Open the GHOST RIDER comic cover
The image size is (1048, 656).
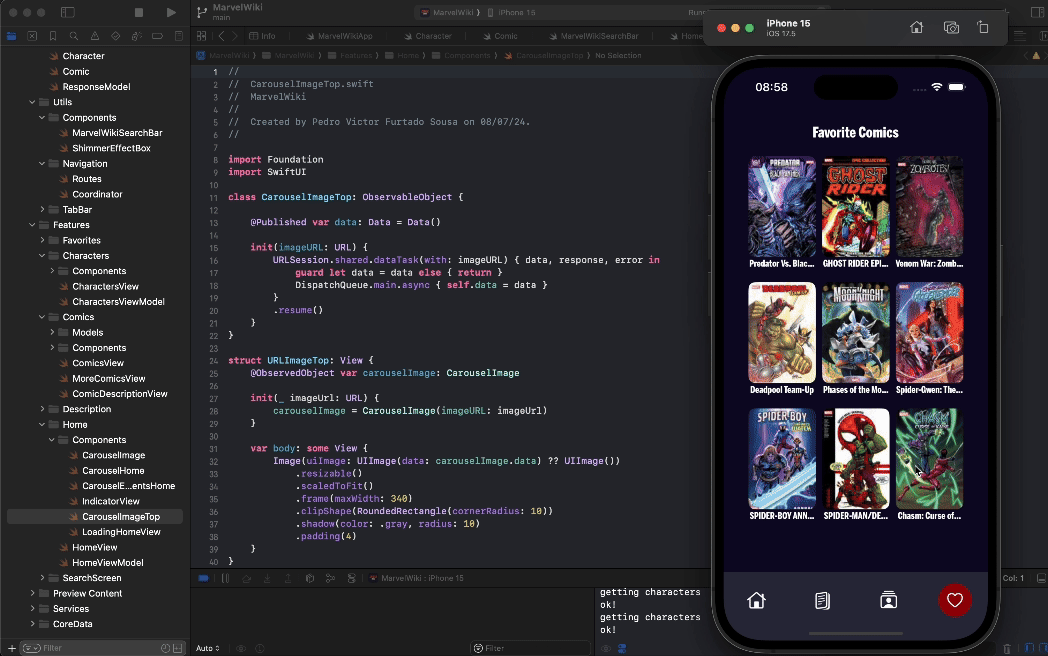pyautogui.click(x=856, y=207)
